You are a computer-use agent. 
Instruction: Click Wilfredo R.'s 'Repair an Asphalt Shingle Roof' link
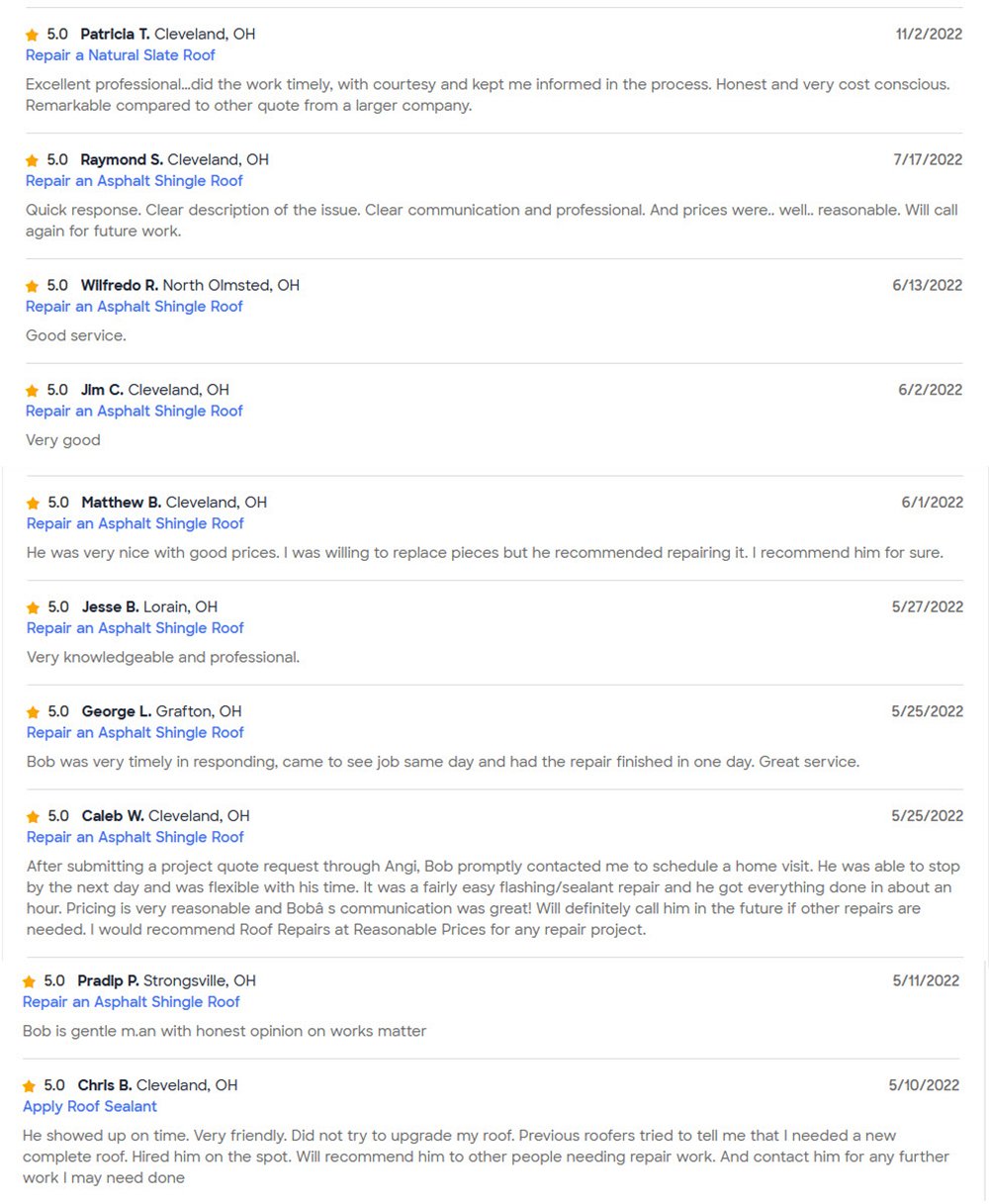pyautogui.click(x=134, y=307)
